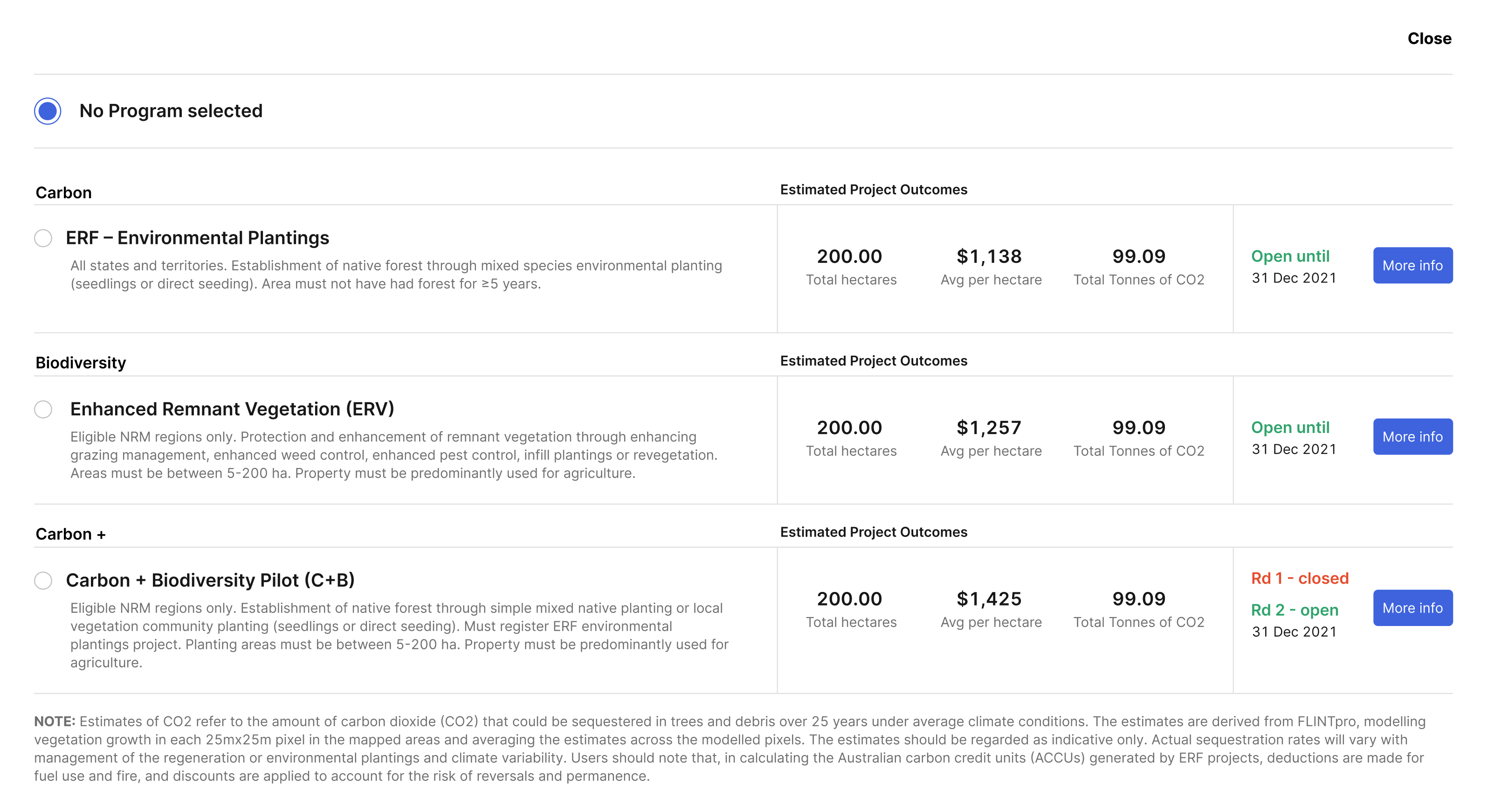Click the ERF – Environmental Plantings title
The height and width of the screenshot is (812, 1488).
(x=198, y=238)
